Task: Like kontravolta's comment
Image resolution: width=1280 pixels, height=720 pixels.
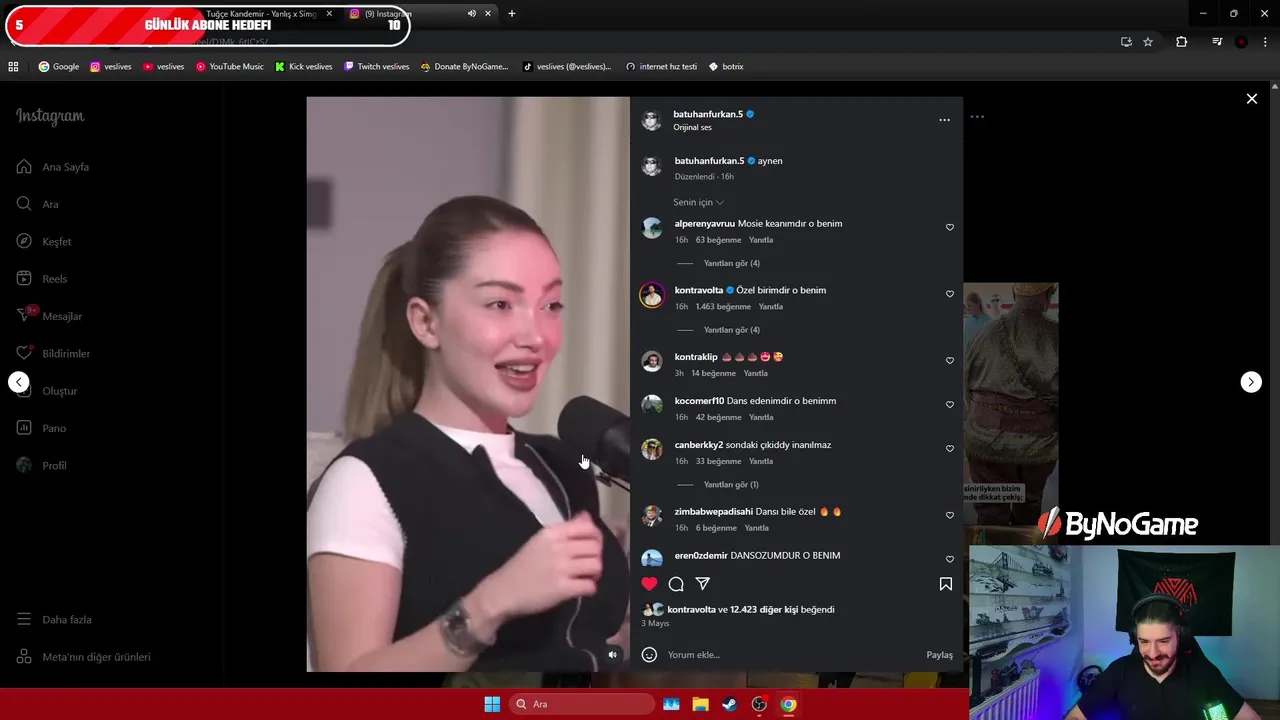Action: click(950, 294)
